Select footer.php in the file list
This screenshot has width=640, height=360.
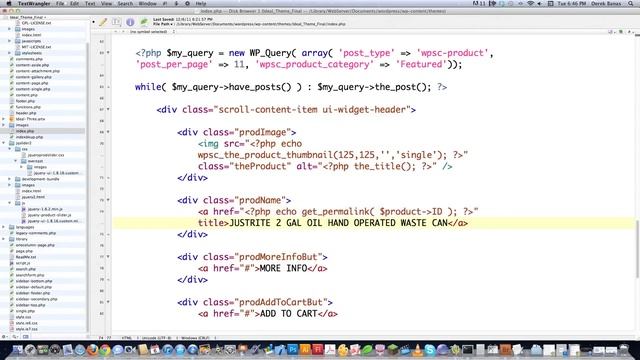(x=25, y=101)
